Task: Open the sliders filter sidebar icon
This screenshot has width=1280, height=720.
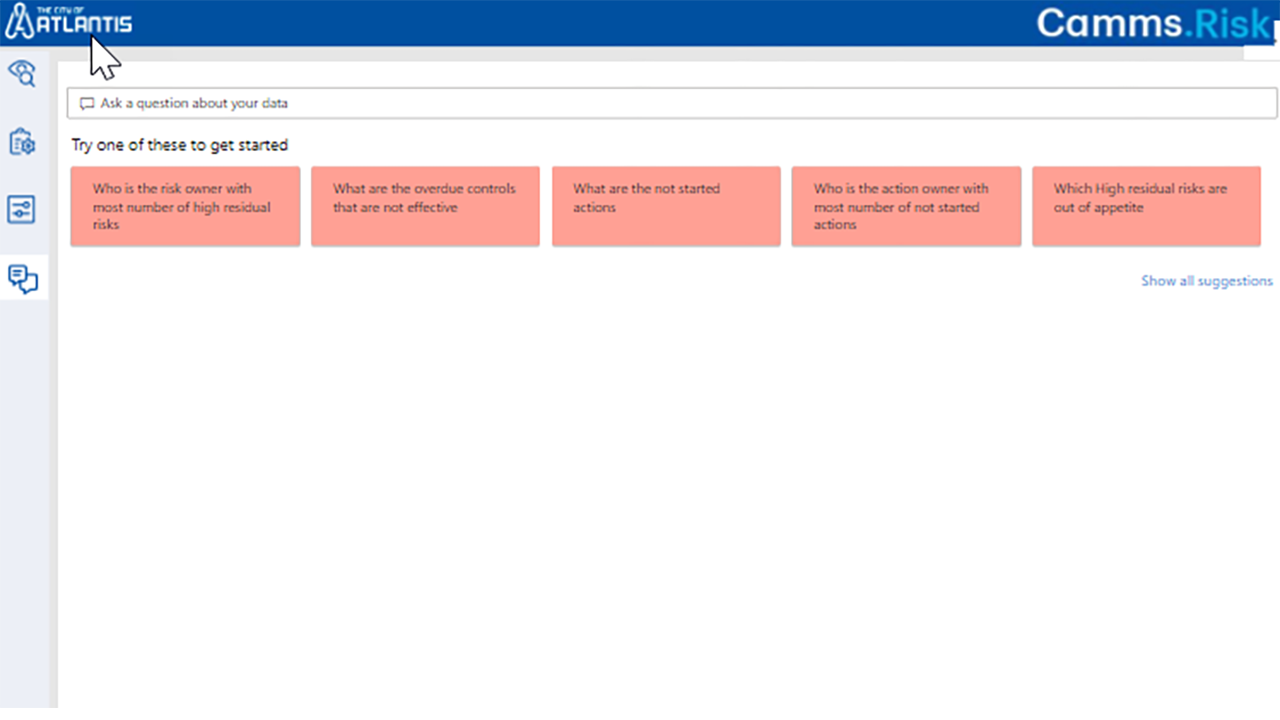Action: pyautogui.click(x=22, y=210)
